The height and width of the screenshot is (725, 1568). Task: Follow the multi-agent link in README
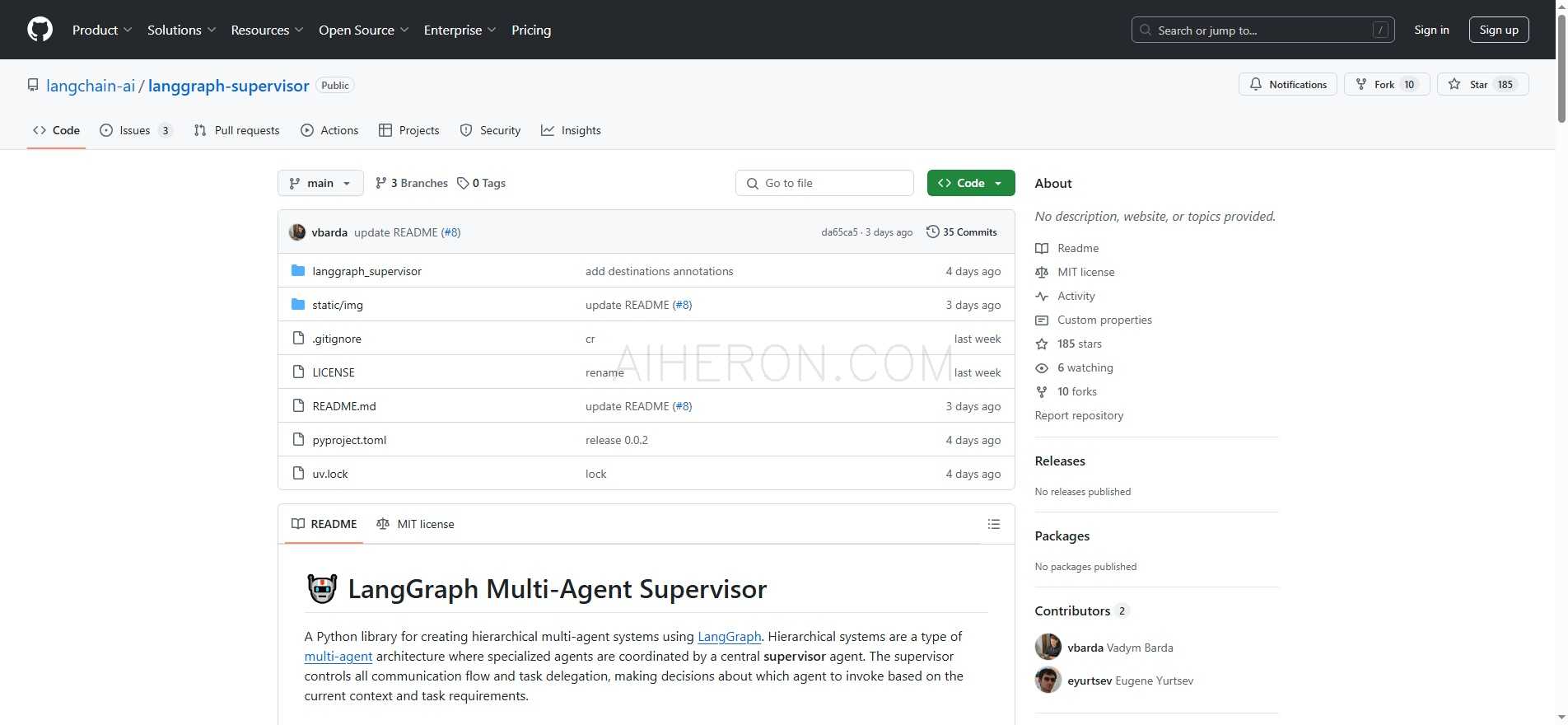[338, 657]
